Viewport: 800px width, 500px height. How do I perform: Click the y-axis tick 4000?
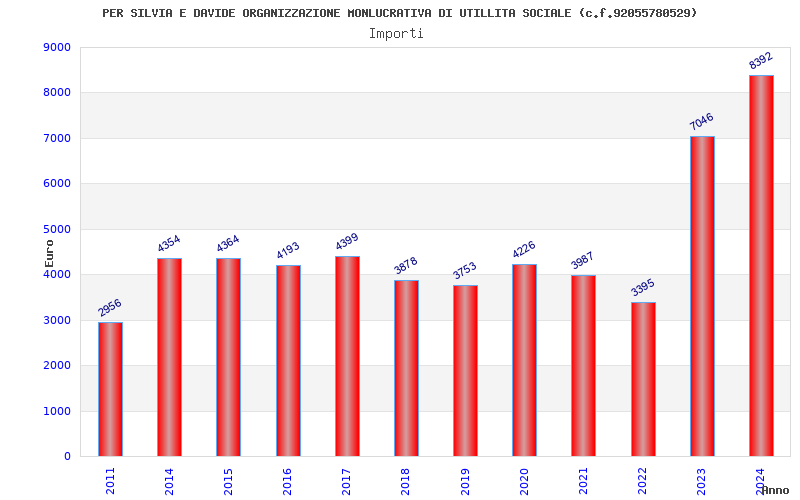57,274
